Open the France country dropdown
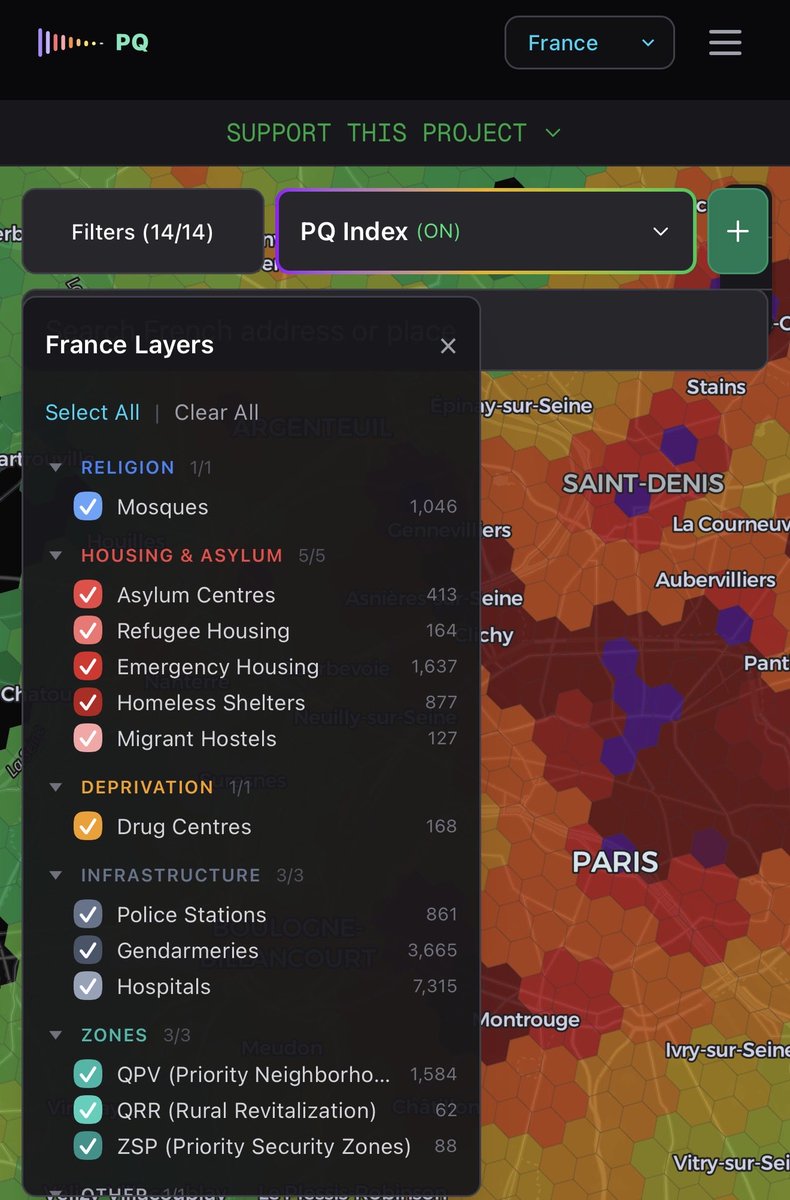The width and height of the screenshot is (790, 1200). (x=589, y=43)
